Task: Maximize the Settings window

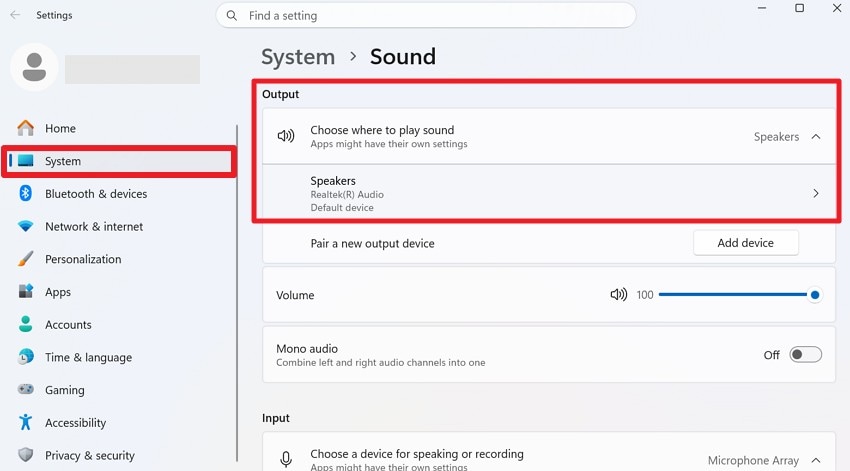Action: click(x=799, y=8)
